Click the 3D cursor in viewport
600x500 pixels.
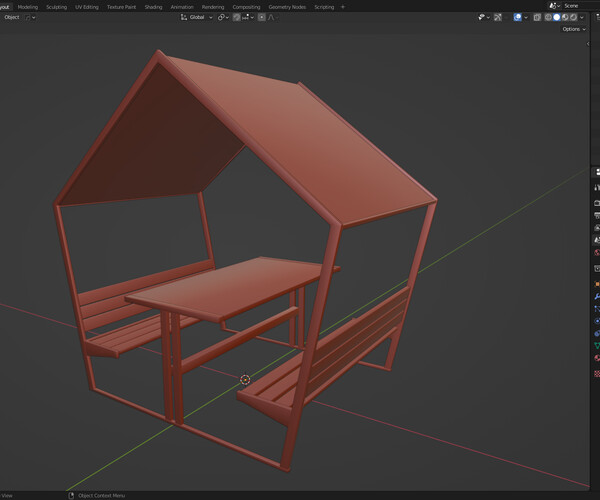tap(245, 379)
